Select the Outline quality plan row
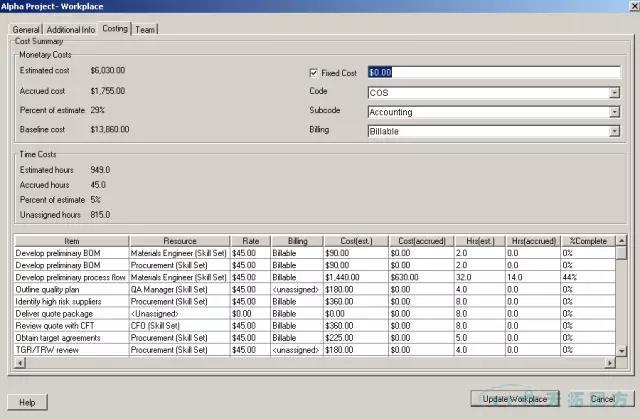This screenshot has height=419, width=640. [70, 288]
